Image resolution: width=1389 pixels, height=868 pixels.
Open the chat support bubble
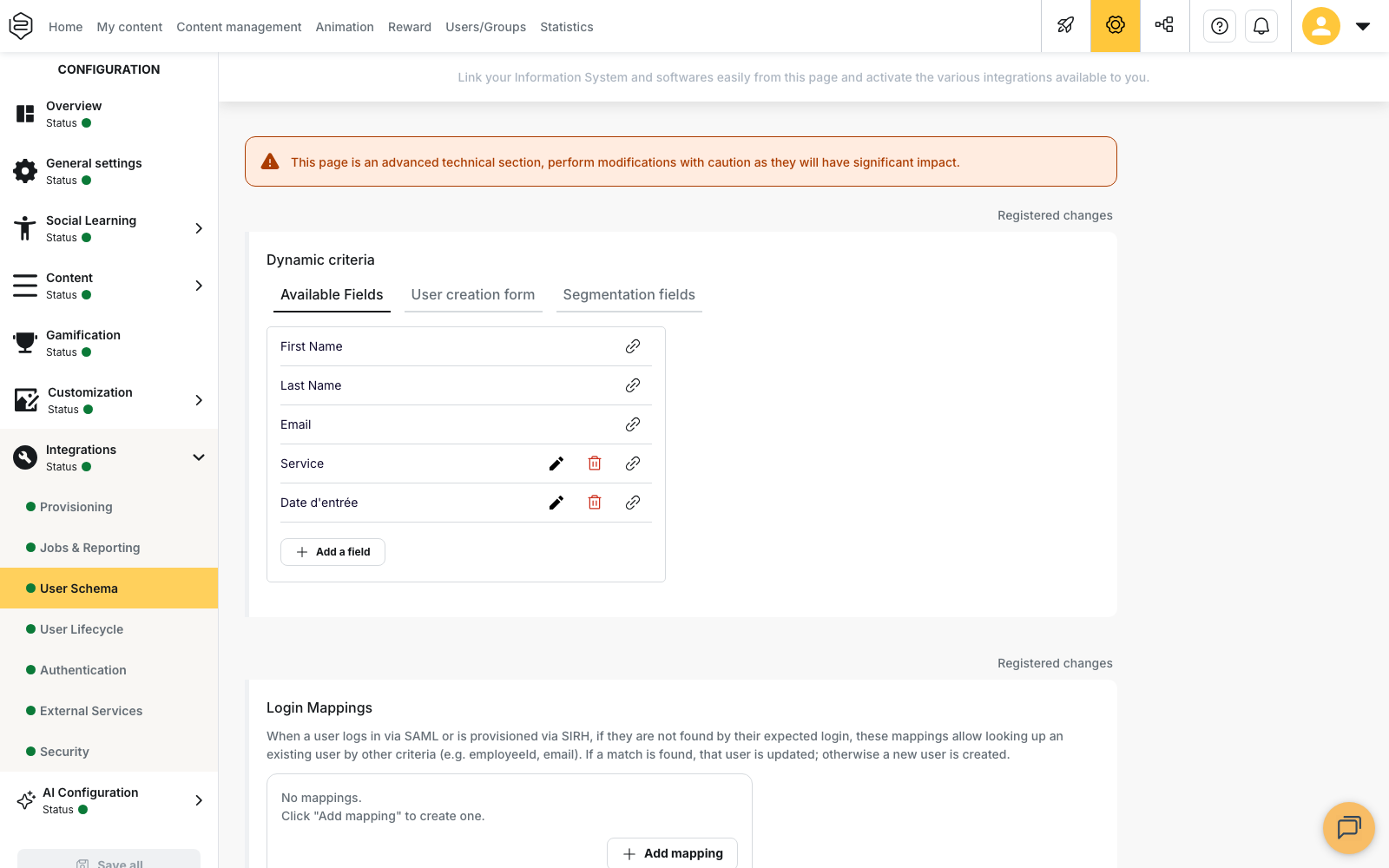point(1349,828)
